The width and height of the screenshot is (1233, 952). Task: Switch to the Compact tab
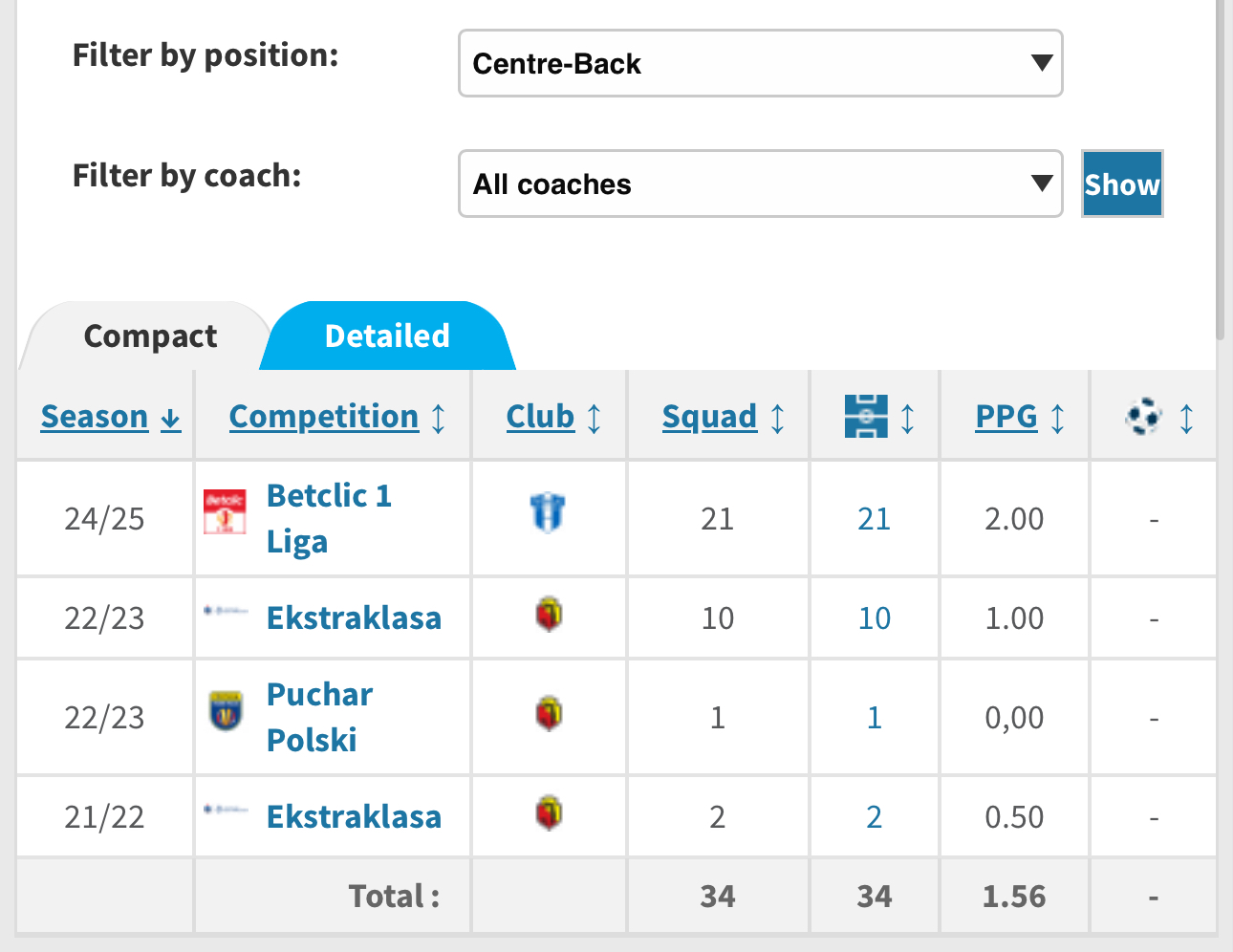[x=150, y=336]
